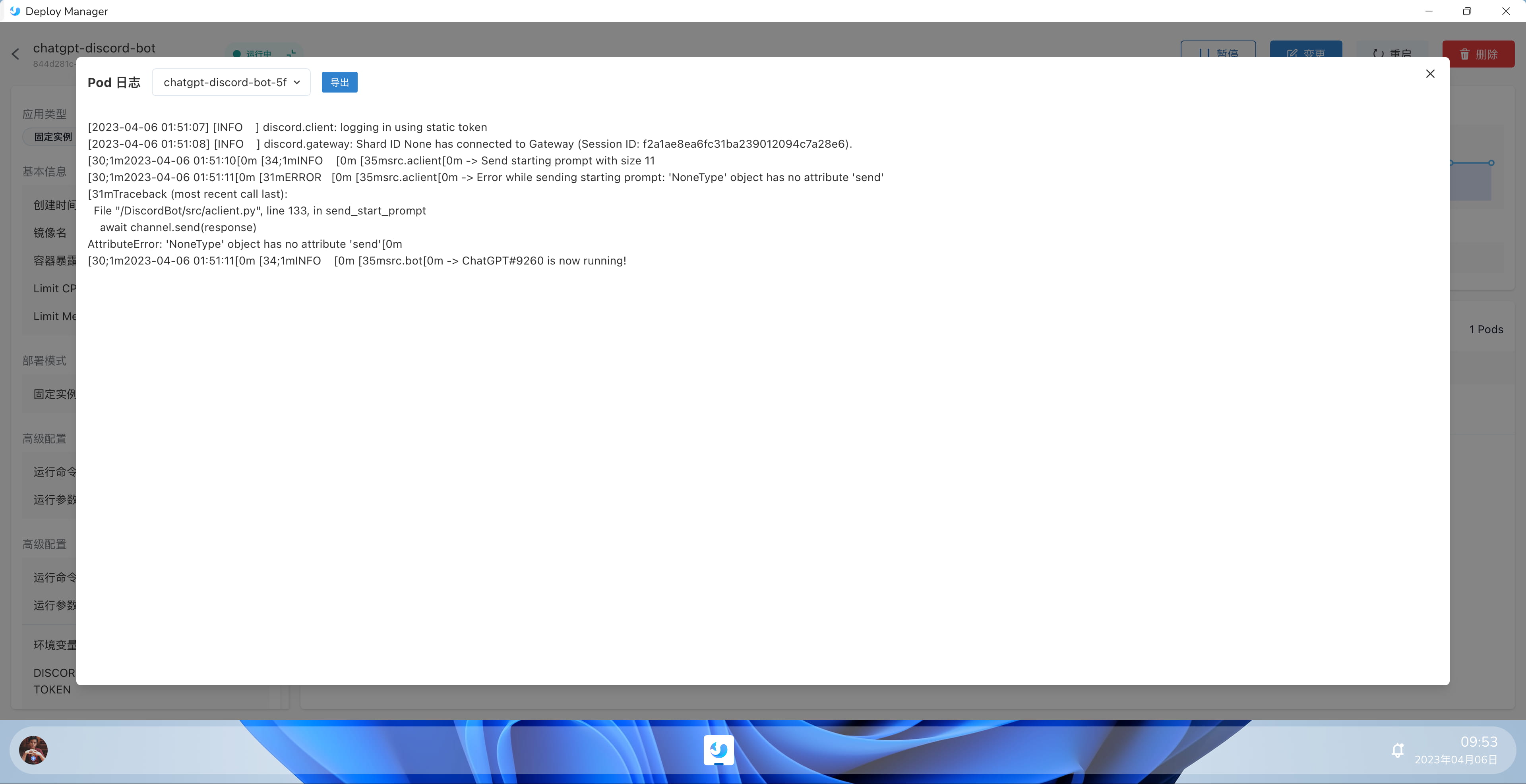
Task: Click the 导出 (export) button in Pod log
Action: [x=339, y=82]
